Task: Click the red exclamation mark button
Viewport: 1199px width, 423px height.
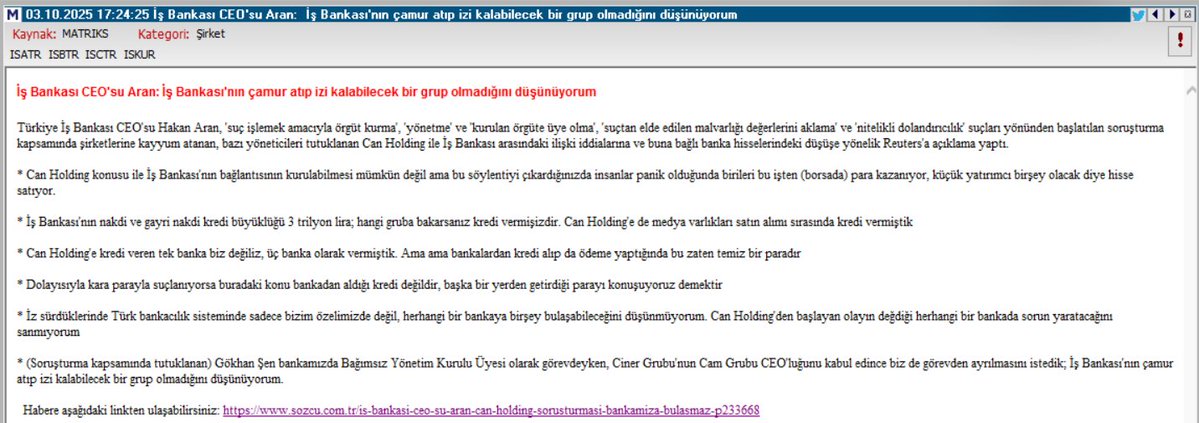Action: click(x=1182, y=43)
